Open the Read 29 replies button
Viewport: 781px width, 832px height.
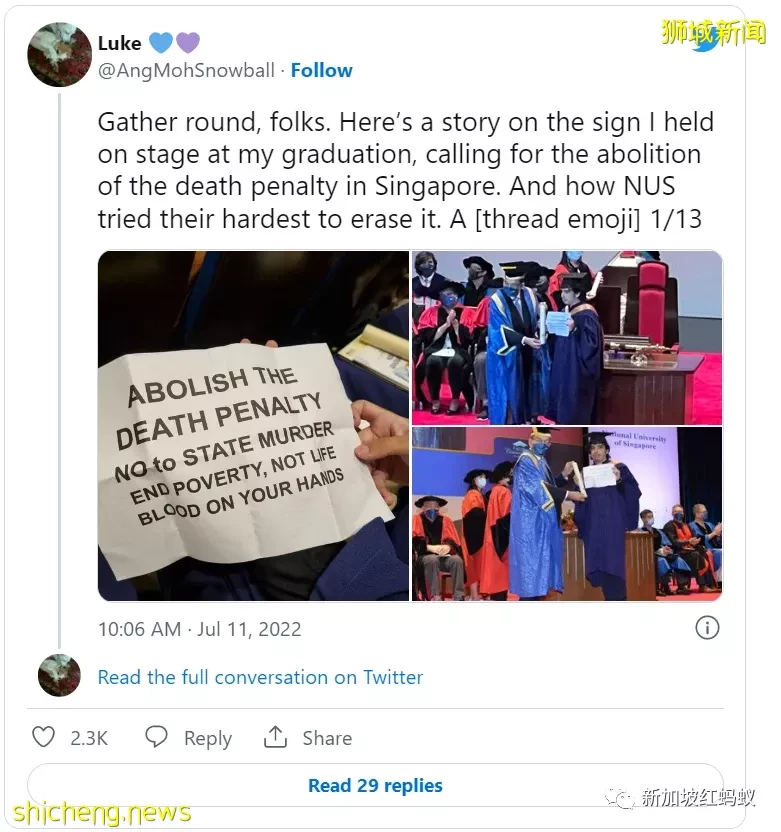375,785
